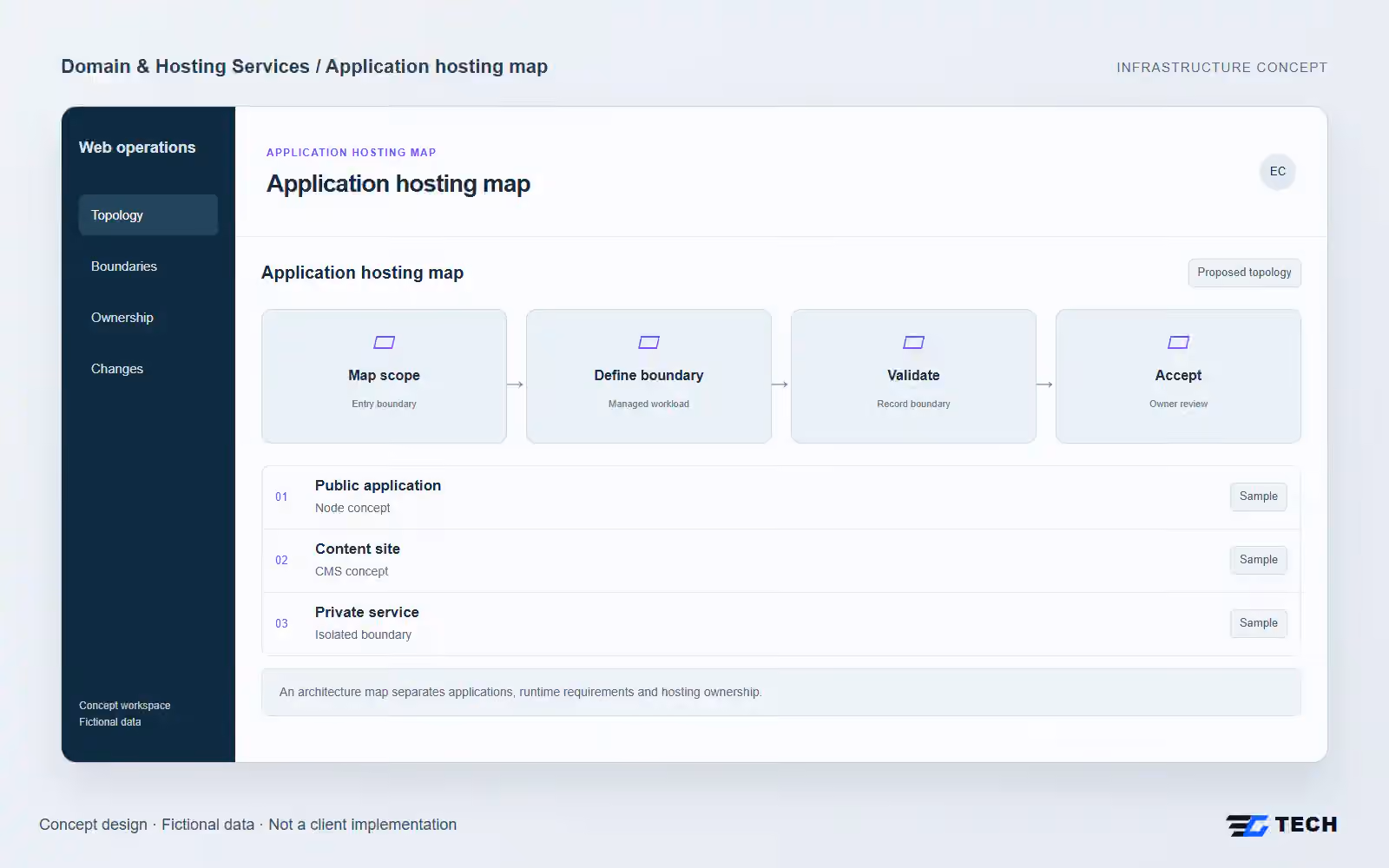Viewport: 1389px width, 868px height.
Task: Click the Map scope card icon
Action: 384,342
